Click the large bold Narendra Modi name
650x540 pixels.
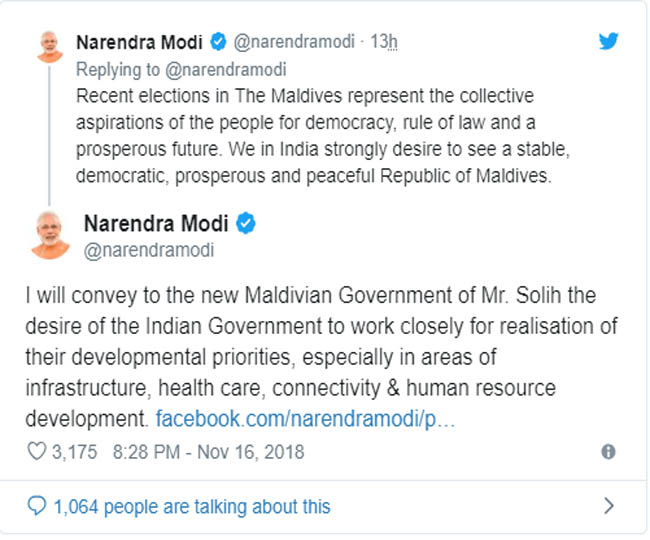pyautogui.click(x=156, y=223)
